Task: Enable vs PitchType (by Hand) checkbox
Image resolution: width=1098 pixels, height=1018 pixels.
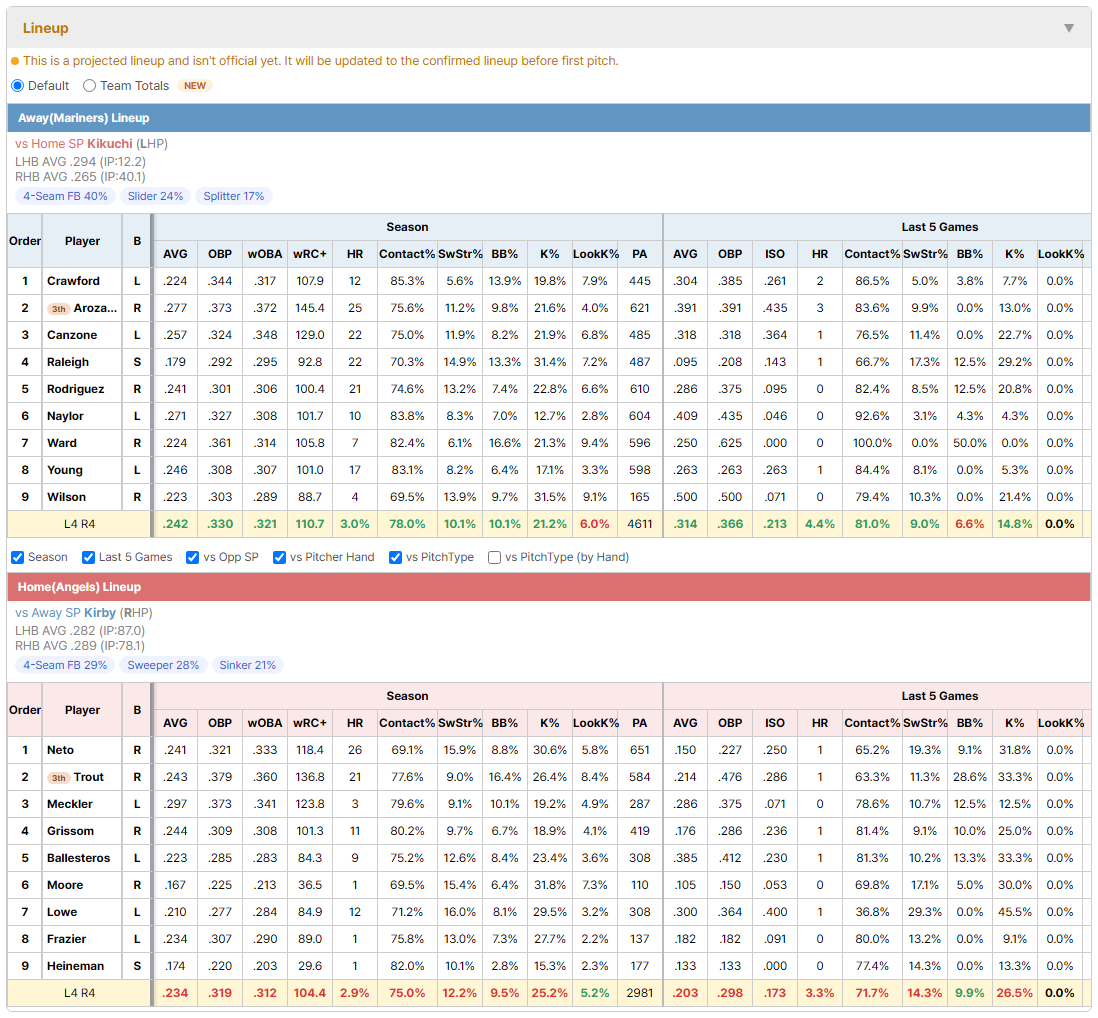Action: (x=494, y=557)
